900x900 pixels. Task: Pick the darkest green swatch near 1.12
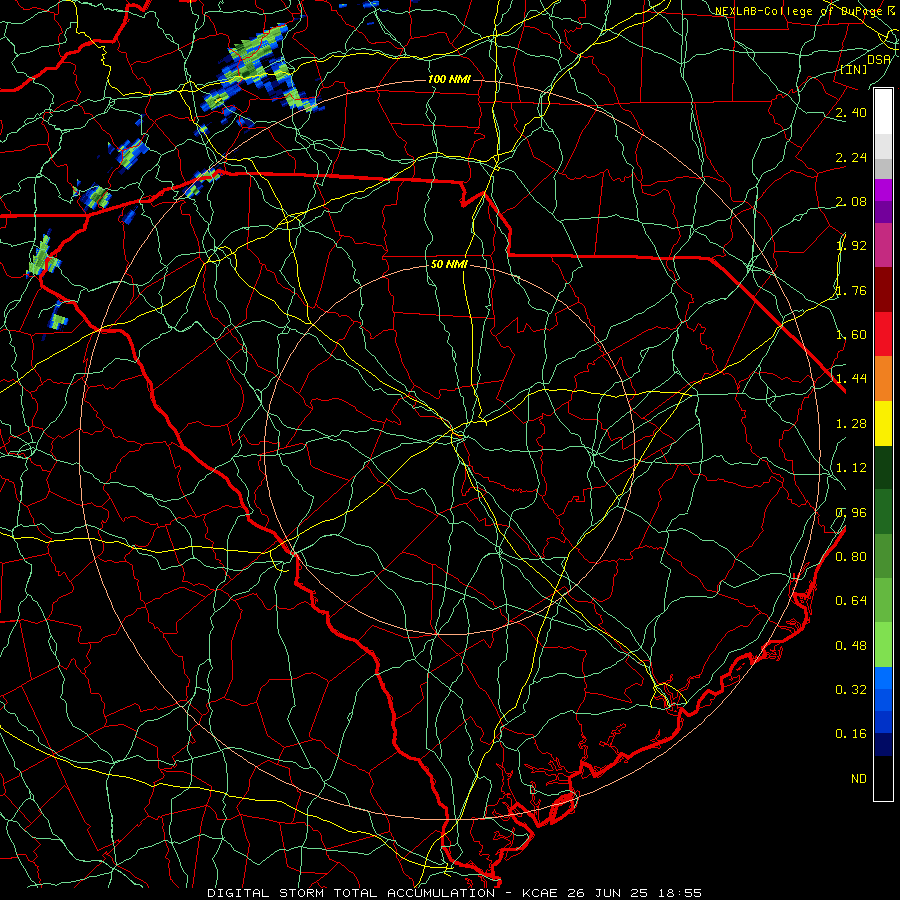click(883, 467)
